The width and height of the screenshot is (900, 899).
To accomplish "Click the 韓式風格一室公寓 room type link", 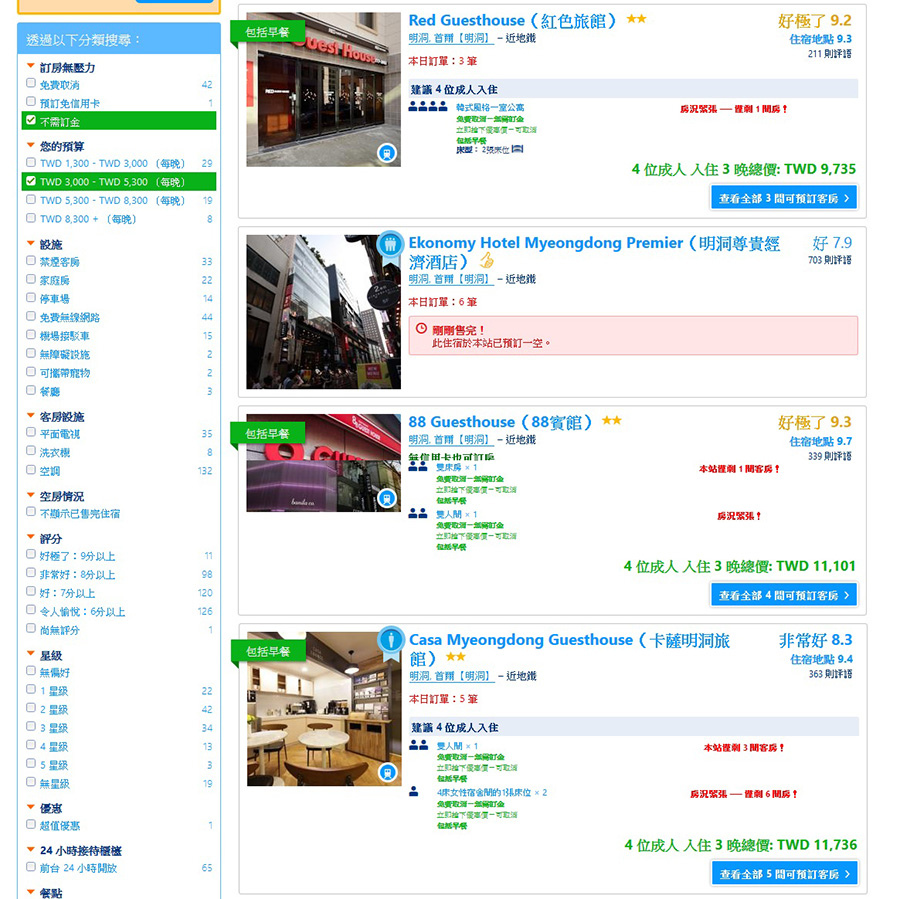I will 490,107.
